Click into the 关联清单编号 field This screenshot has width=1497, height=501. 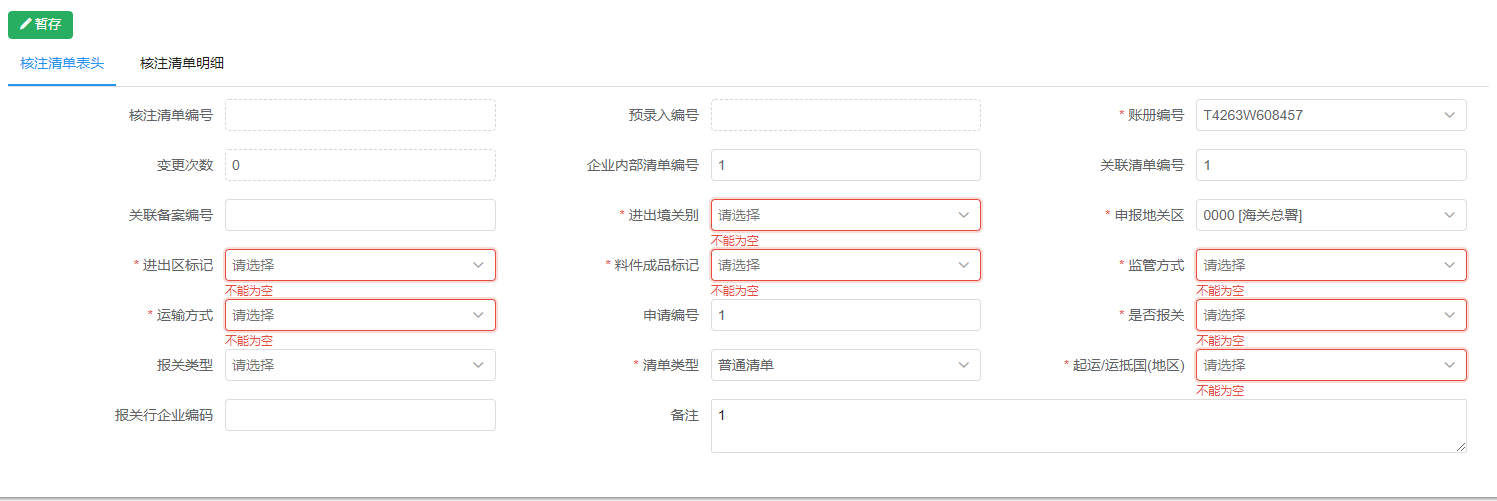coord(1331,165)
